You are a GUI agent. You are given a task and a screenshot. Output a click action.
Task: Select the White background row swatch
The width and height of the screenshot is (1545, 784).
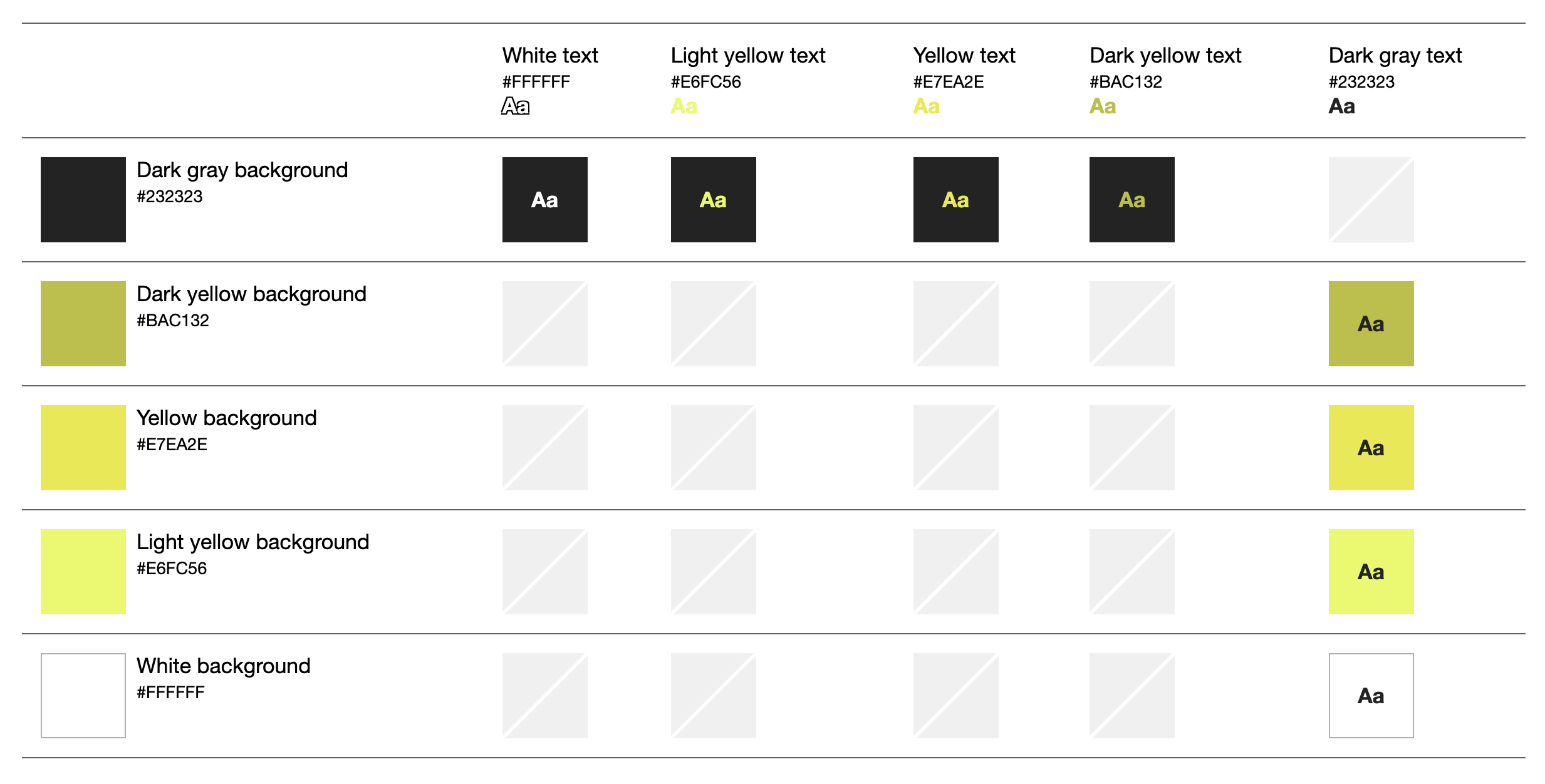[x=83, y=696]
